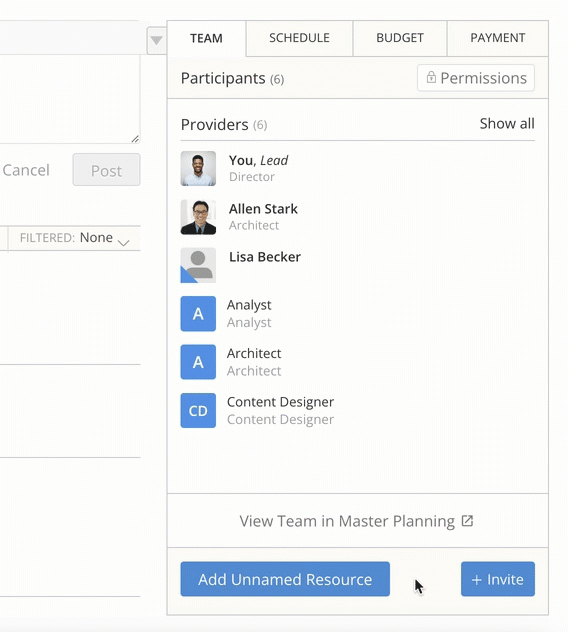The image size is (568, 632).
Task: Click Allen Stark's profile photo
Action: coord(198,217)
